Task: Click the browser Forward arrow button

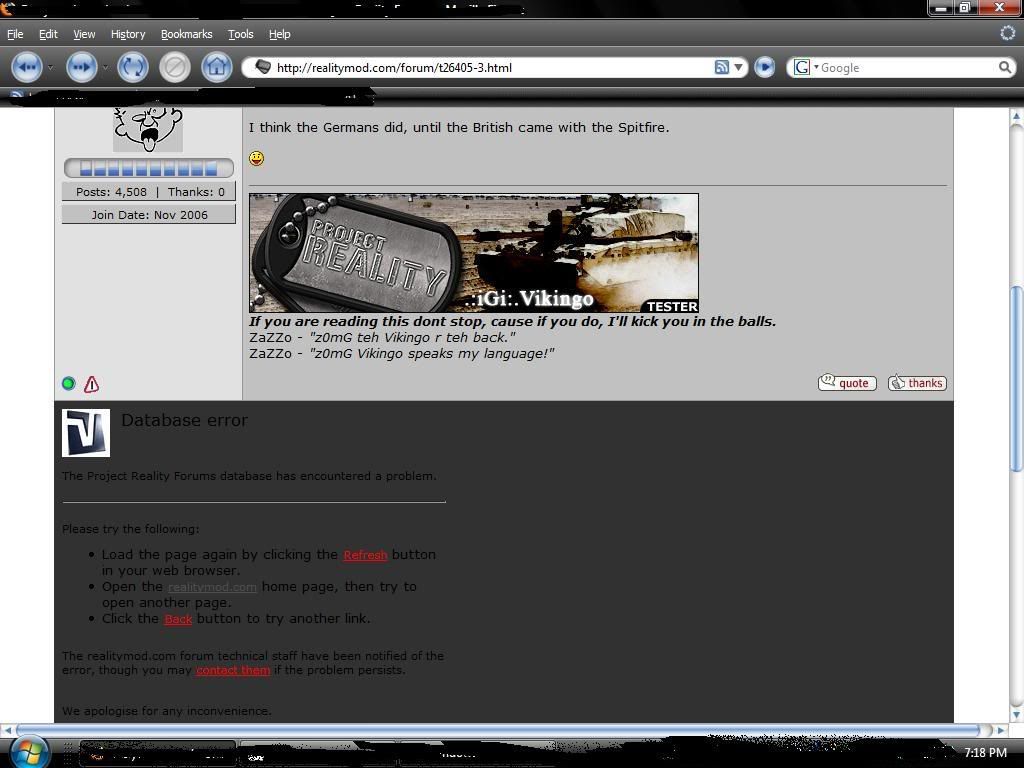Action: (x=81, y=67)
